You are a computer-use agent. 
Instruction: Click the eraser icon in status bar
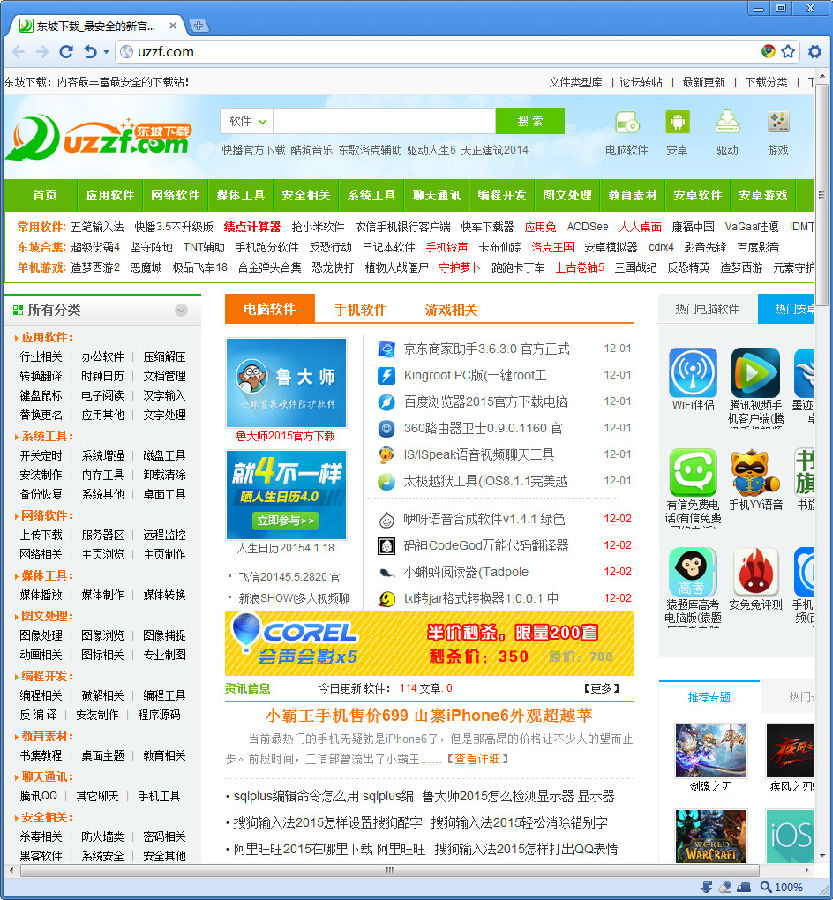tap(724, 887)
